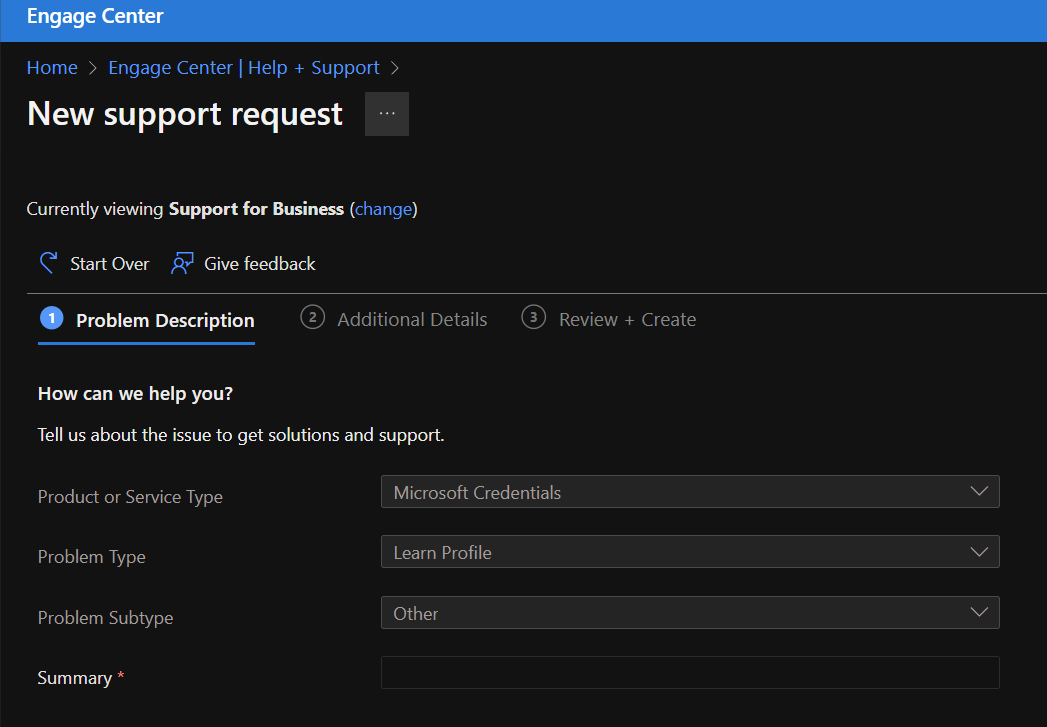1047x727 pixels.
Task: Click the Give feedback button label
Action: click(260, 264)
